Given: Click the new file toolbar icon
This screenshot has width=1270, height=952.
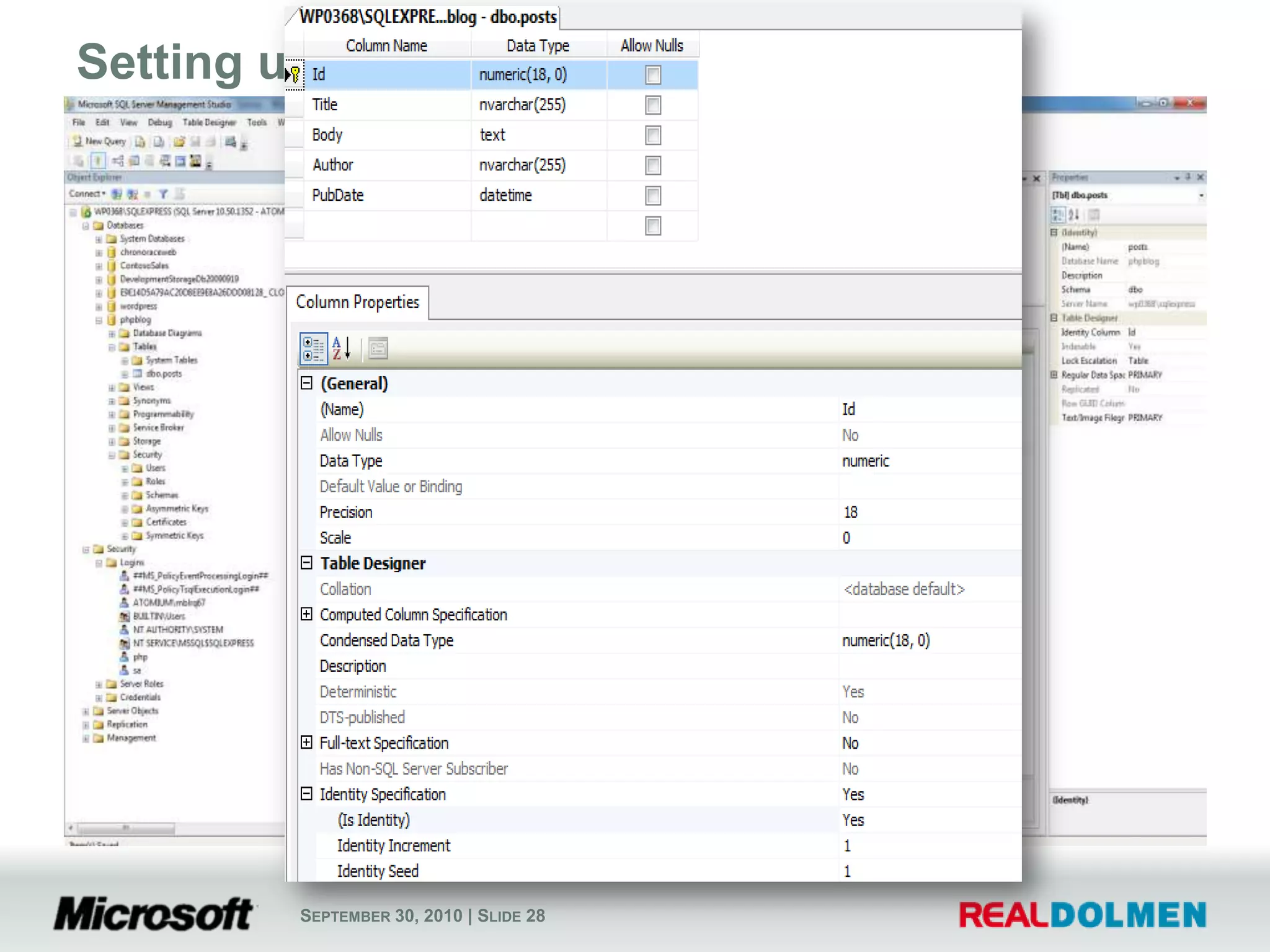Looking at the screenshot, I should 140,142.
